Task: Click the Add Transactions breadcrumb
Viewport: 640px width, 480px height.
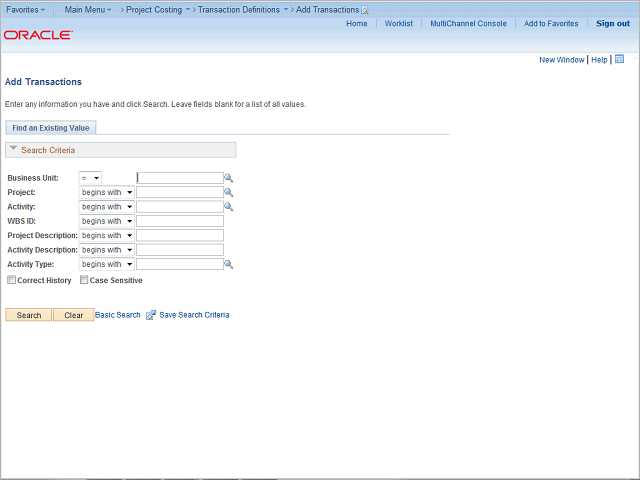Action: [327, 10]
